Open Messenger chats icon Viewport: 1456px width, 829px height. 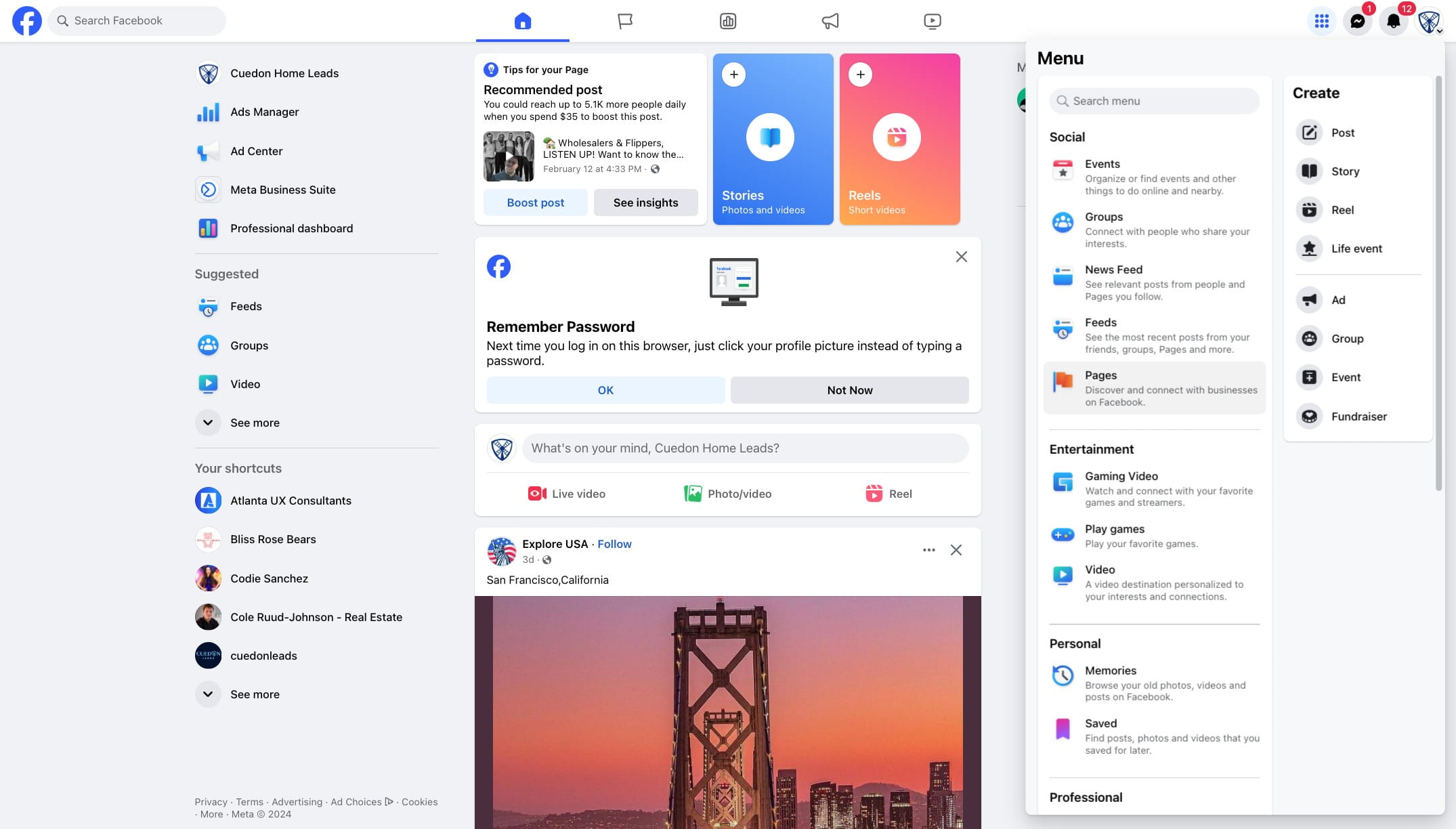click(1357, 21)
